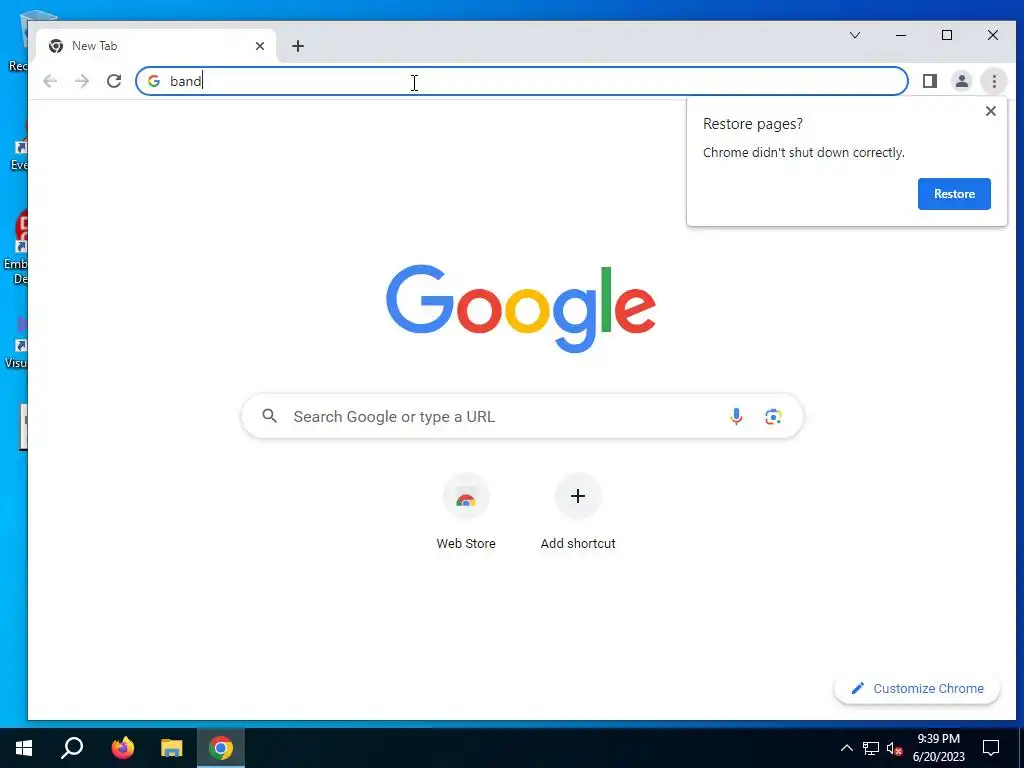This screenshot has height=768, width=1024.
Task: Start voice search with microphone icon
Action: tap(736, 416)
